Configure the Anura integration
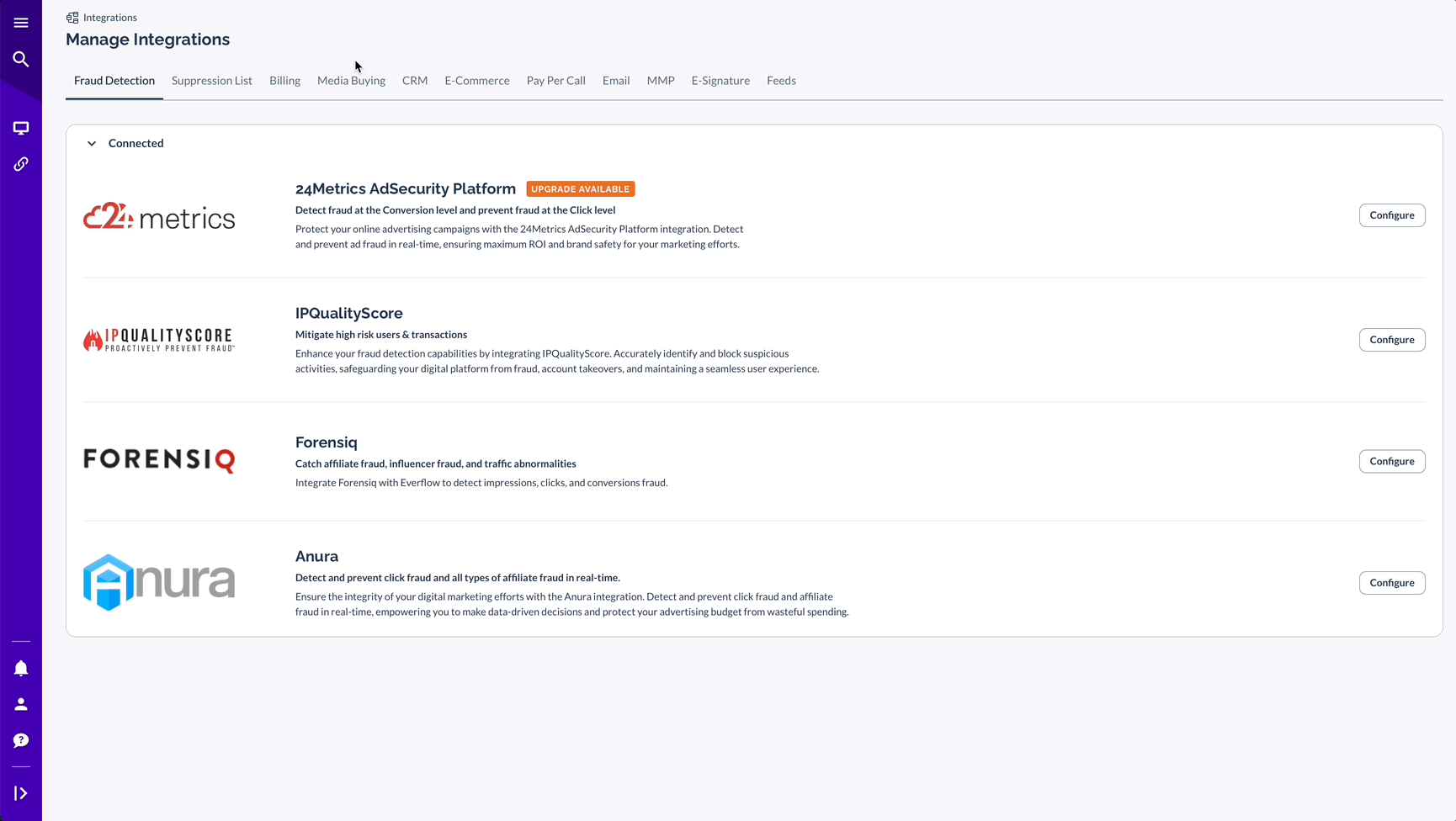Viewport: 1456px width, 821px height. pyautogui.click(x=1392, y=583)
